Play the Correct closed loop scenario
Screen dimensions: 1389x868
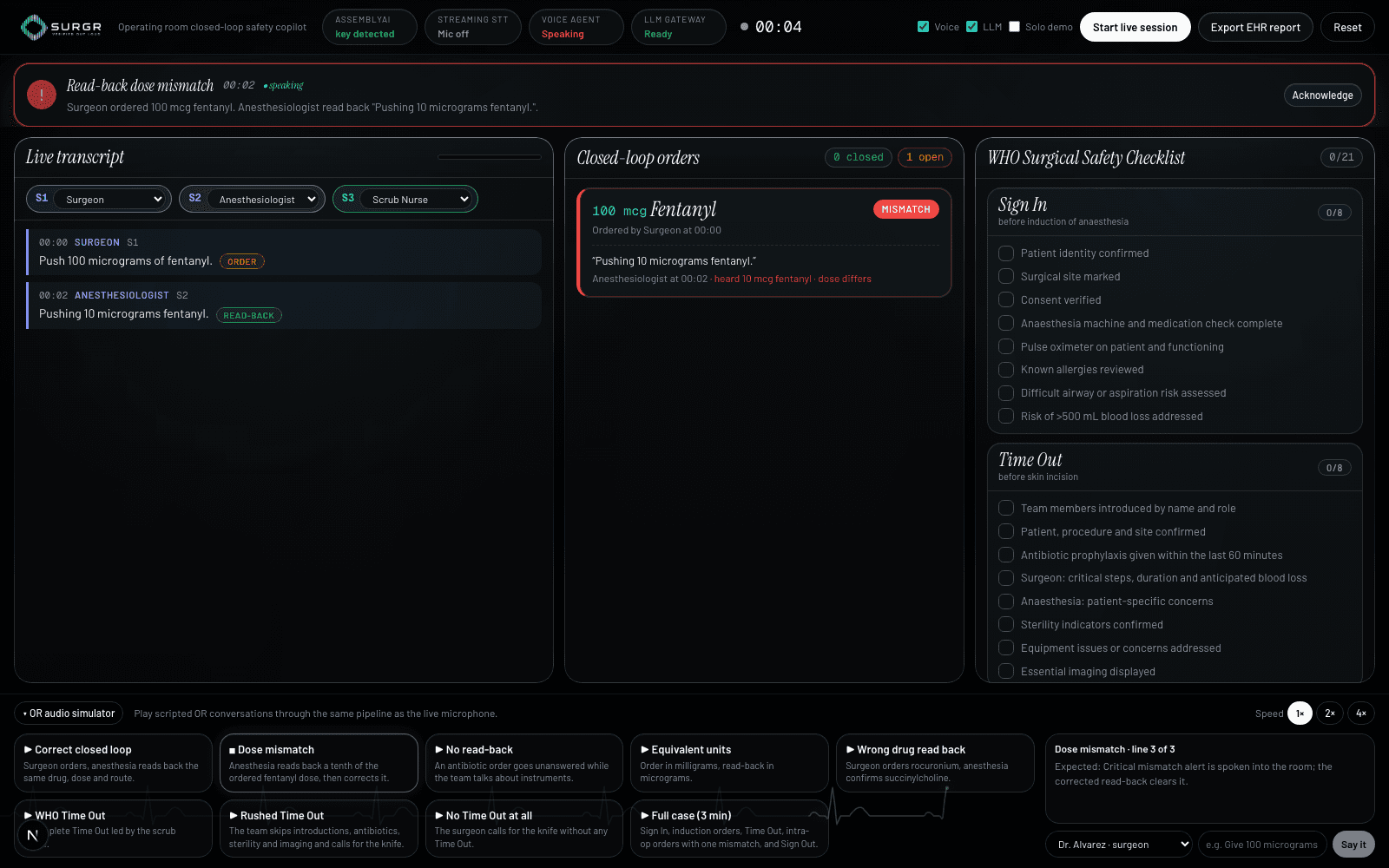click(113, 763)
